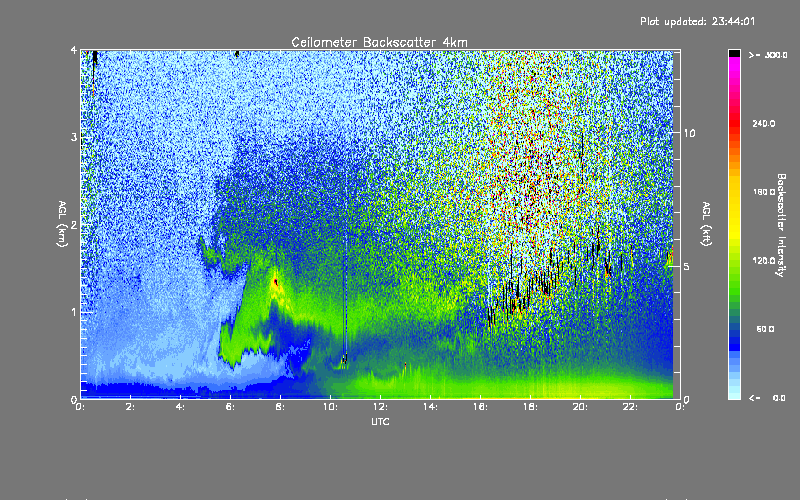The image size is (800, 500).
Task: Click the '180.0' colorbar value
Action: (x=764, y=192)
